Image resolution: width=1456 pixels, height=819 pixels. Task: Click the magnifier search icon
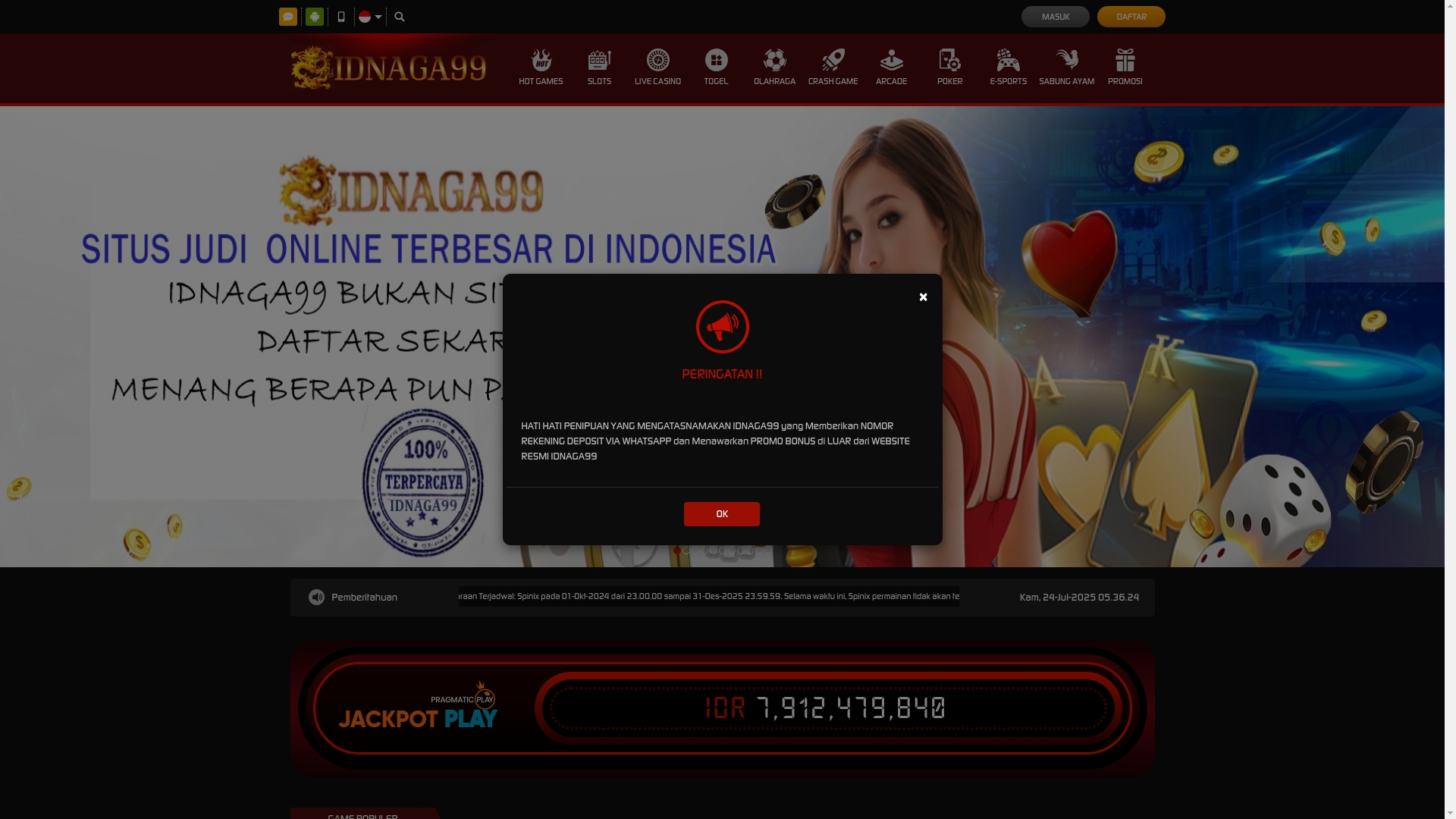(x=400, y=17)
